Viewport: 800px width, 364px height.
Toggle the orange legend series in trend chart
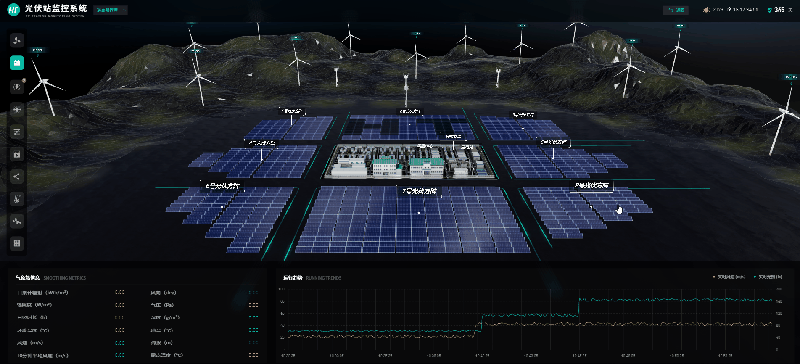pos(729,277)
